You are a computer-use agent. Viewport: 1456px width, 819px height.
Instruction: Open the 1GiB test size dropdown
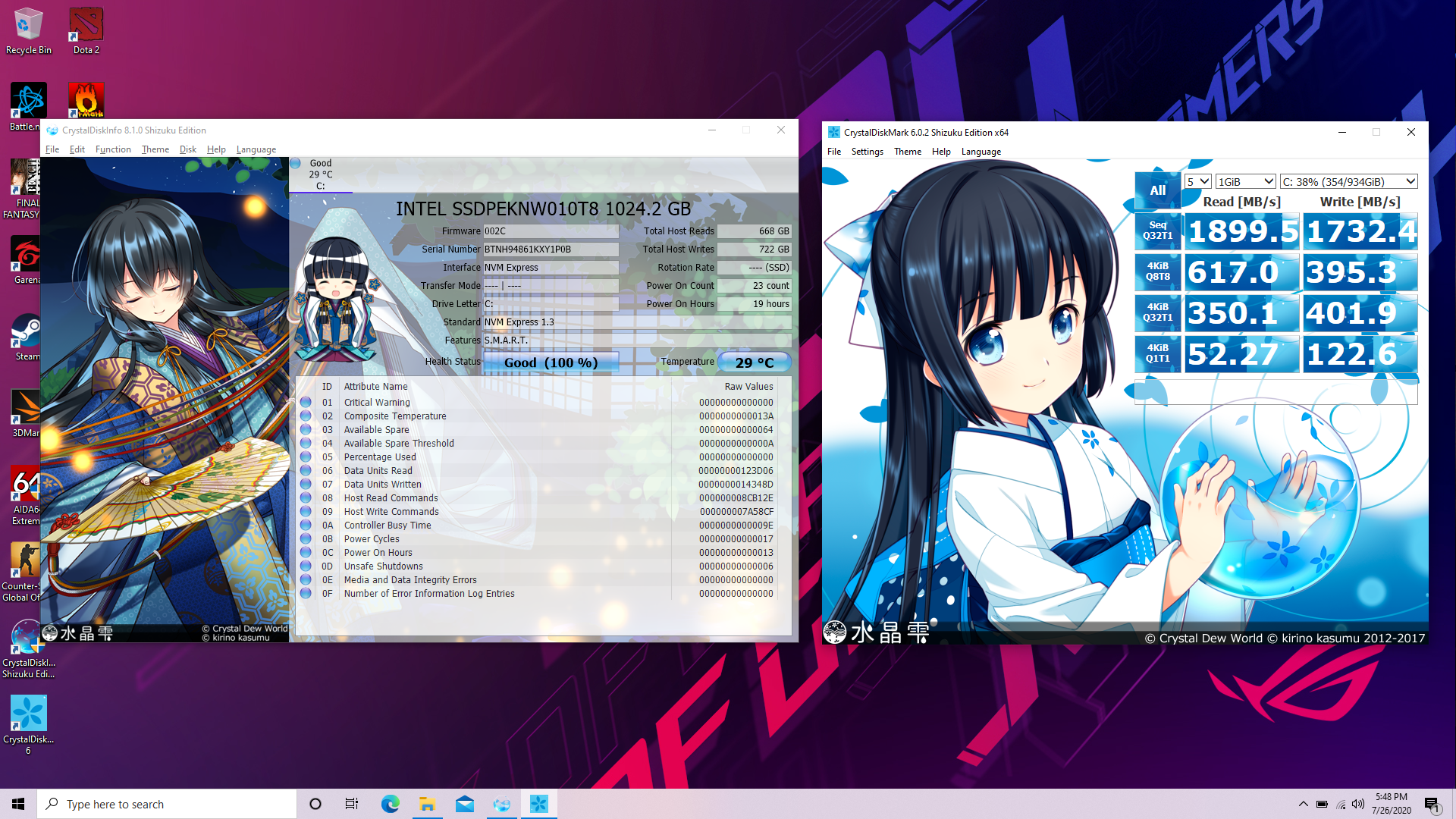(x=1245, y=182)
